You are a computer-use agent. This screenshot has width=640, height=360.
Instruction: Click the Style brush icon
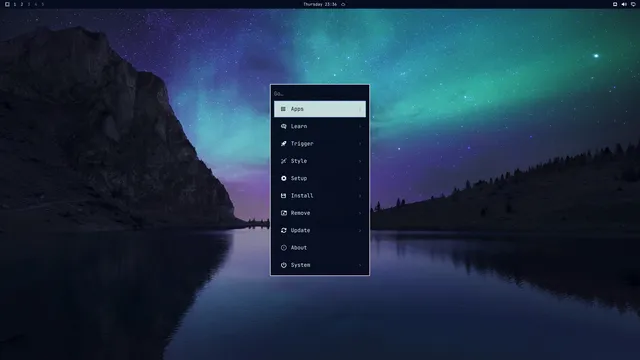pos(283,161)
